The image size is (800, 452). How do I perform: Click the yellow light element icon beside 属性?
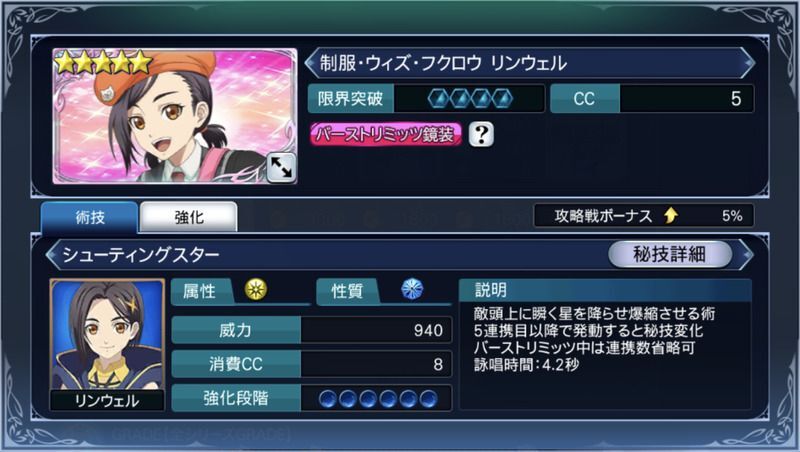[x=256, y=289]
